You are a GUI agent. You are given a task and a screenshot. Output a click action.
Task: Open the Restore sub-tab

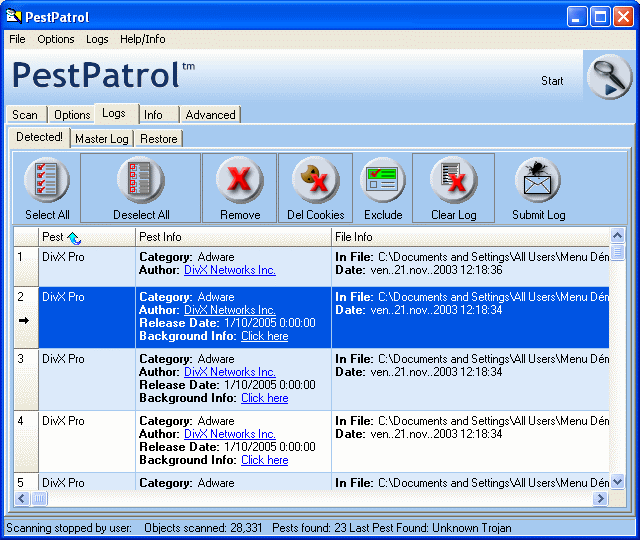(159, 139)
